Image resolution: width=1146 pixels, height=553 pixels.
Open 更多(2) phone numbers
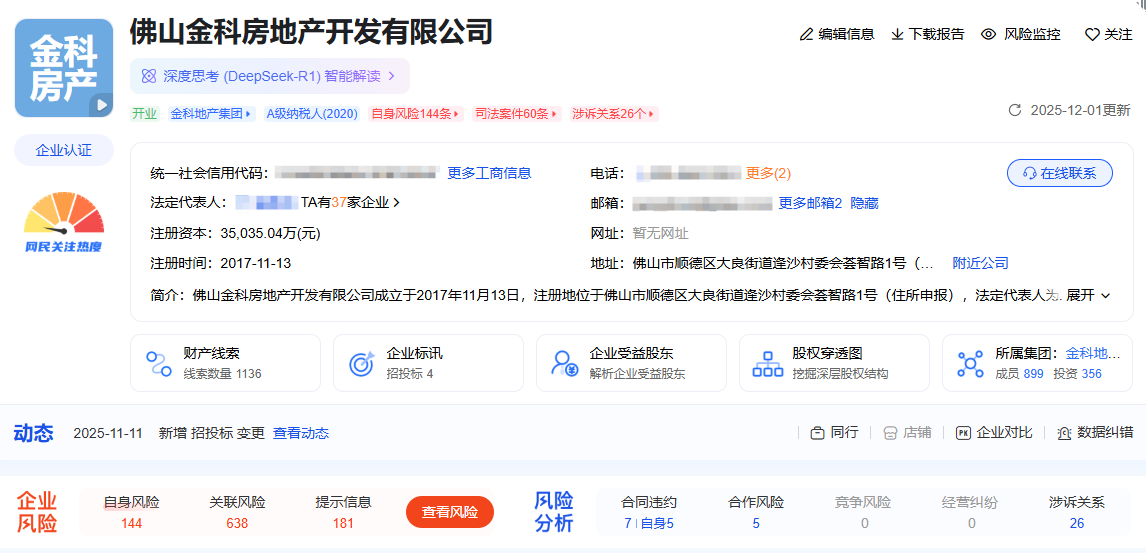point(768,173)
